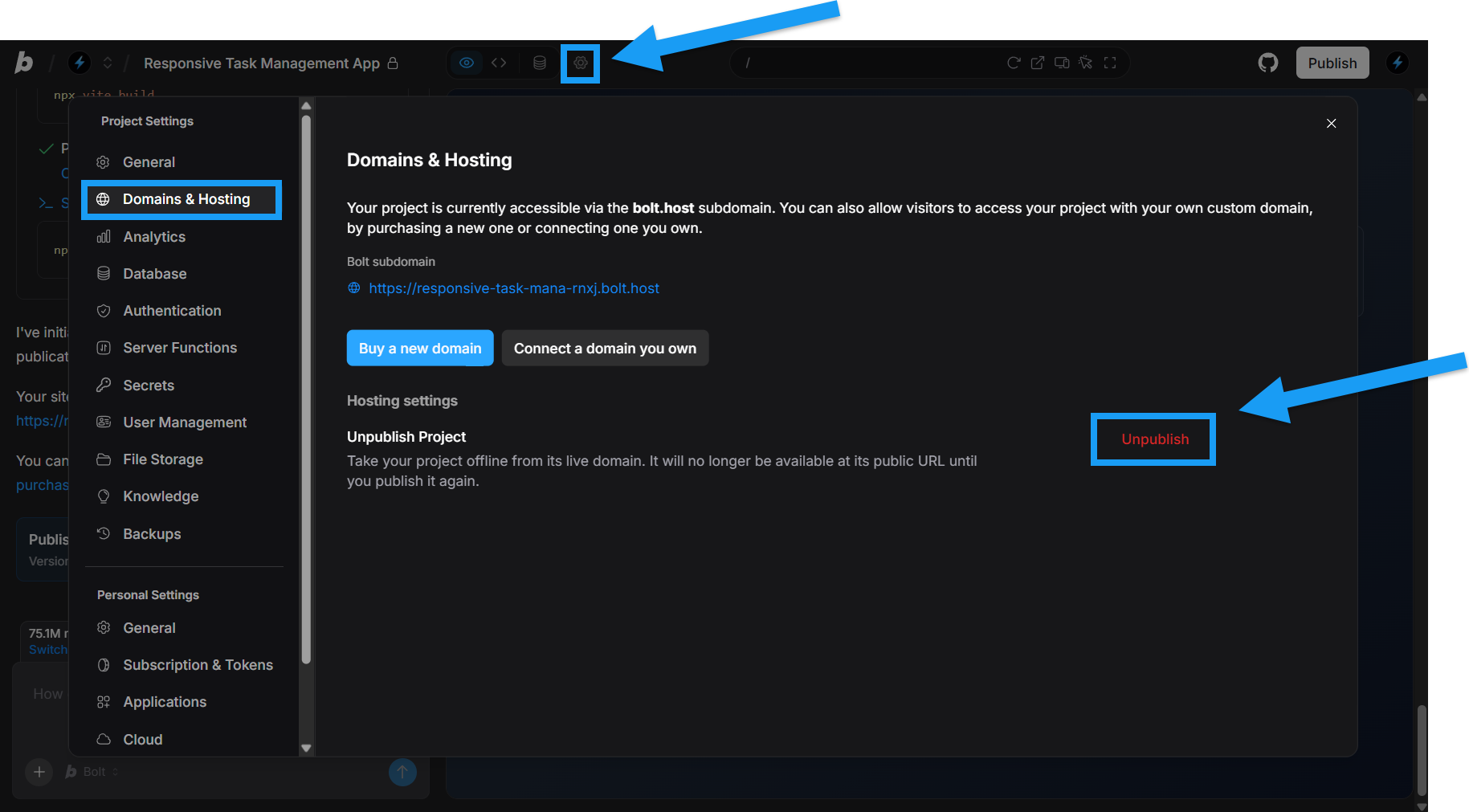This screenshot has width=1469, height=812.
Task: Enter fullscreen preview mode icon
Action: [x=1110, y=63]
